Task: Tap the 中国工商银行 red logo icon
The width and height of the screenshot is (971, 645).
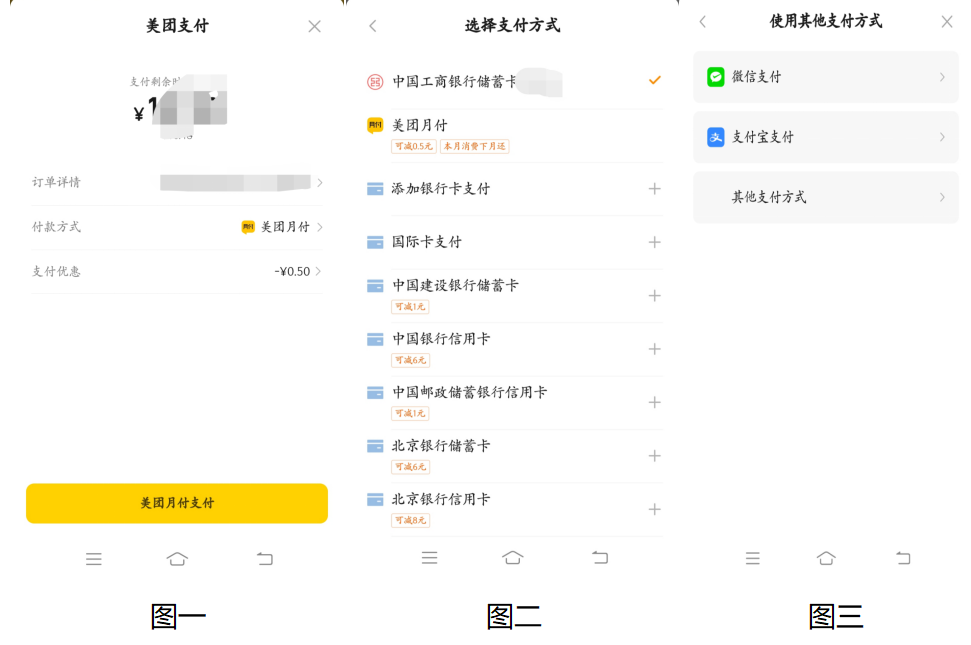Action: click(375, 82)
